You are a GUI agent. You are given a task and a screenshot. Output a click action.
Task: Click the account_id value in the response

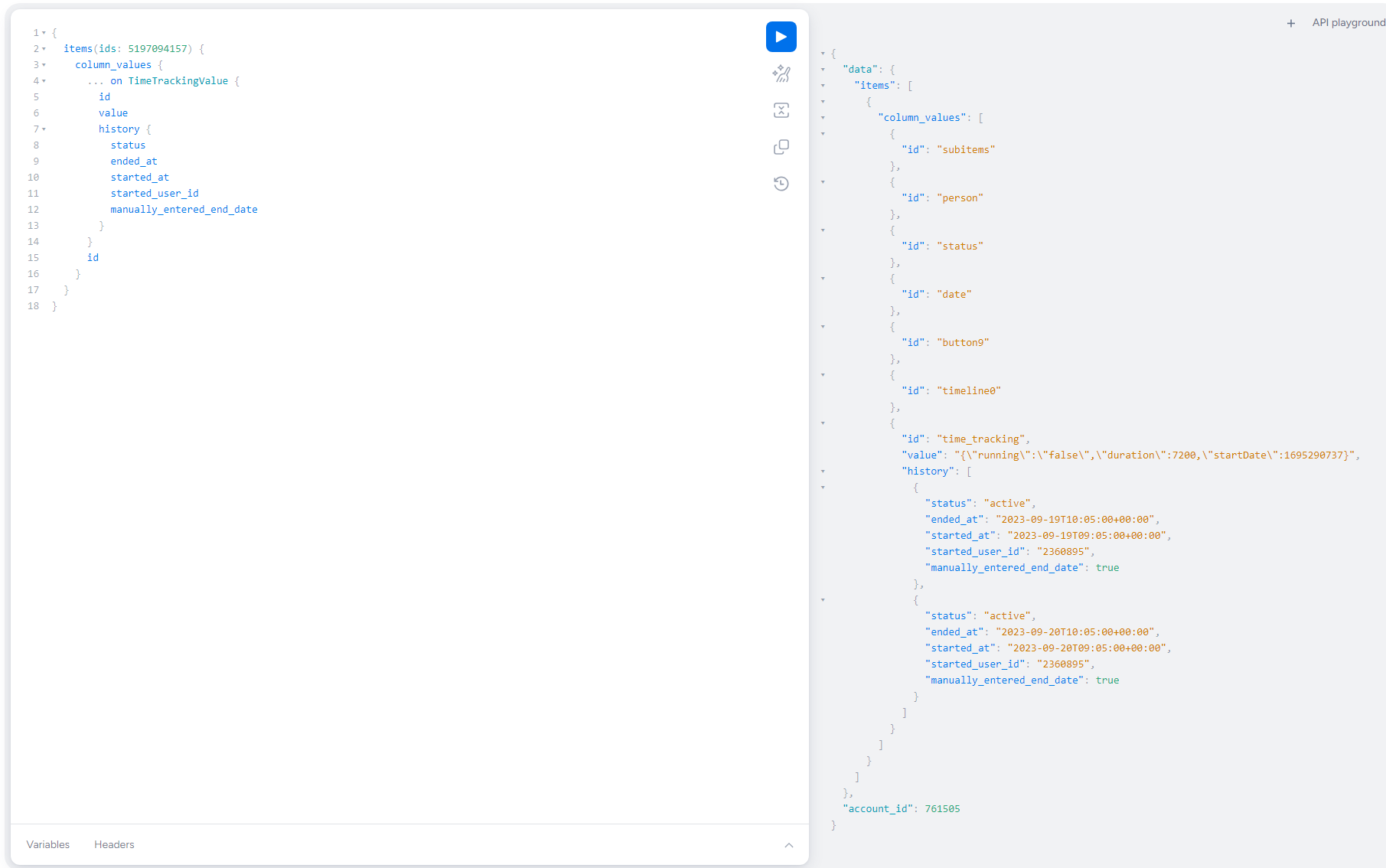point(942,808)
